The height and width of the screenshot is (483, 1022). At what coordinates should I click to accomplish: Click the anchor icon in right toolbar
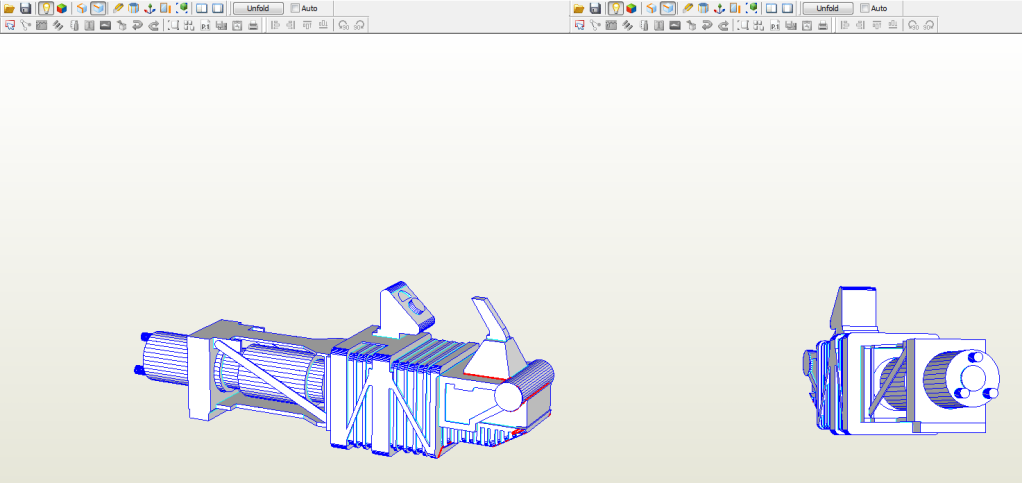point(718,8)
